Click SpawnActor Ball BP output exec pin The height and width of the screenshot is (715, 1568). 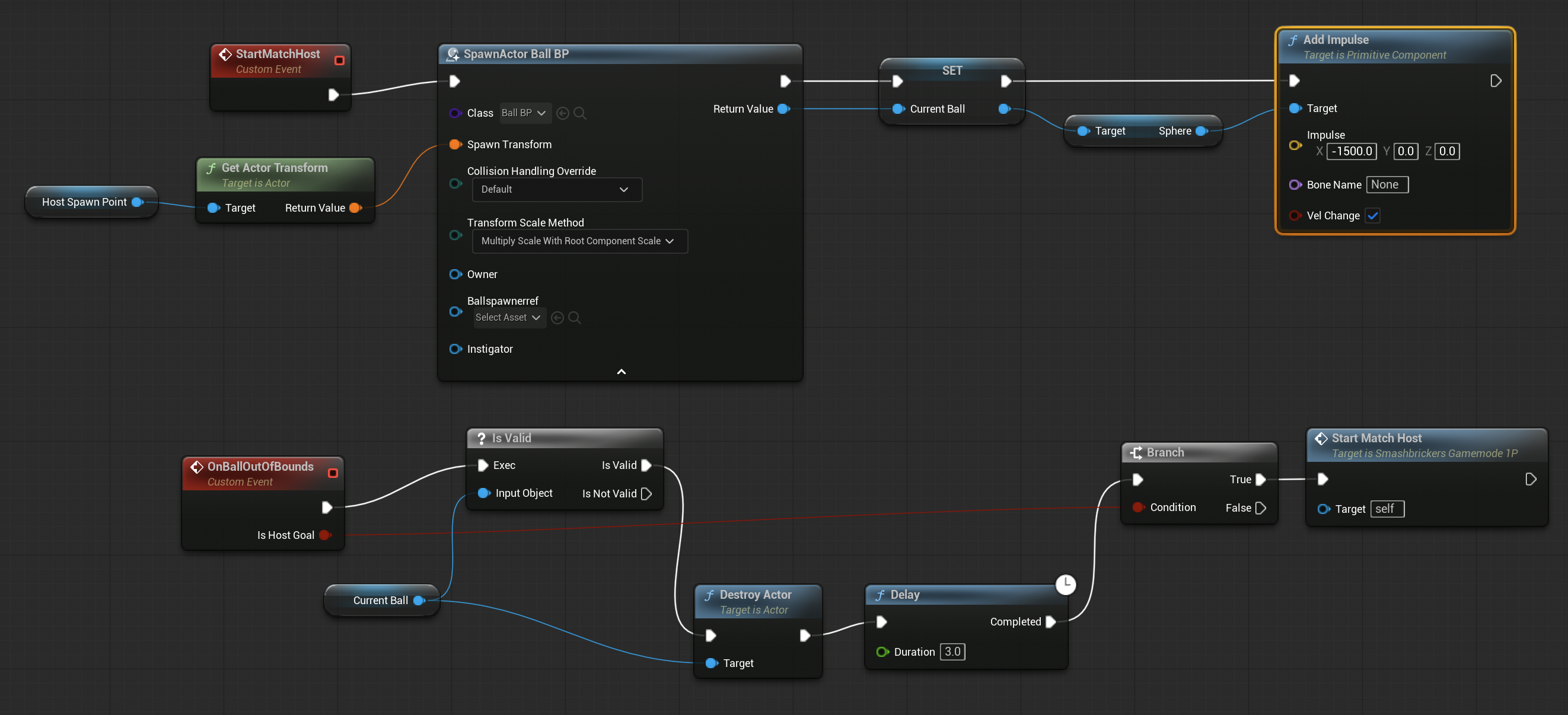[x=785, y=81]
